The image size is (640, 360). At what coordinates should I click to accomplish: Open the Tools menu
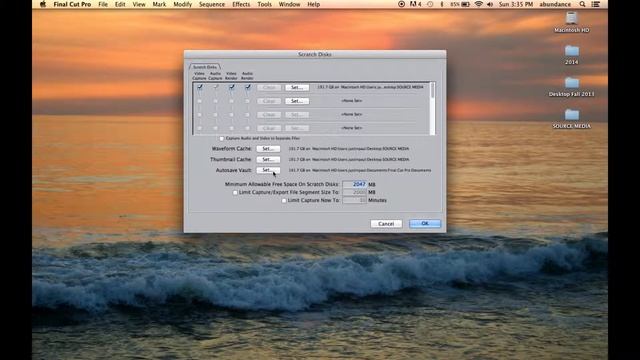click(264, 4)
